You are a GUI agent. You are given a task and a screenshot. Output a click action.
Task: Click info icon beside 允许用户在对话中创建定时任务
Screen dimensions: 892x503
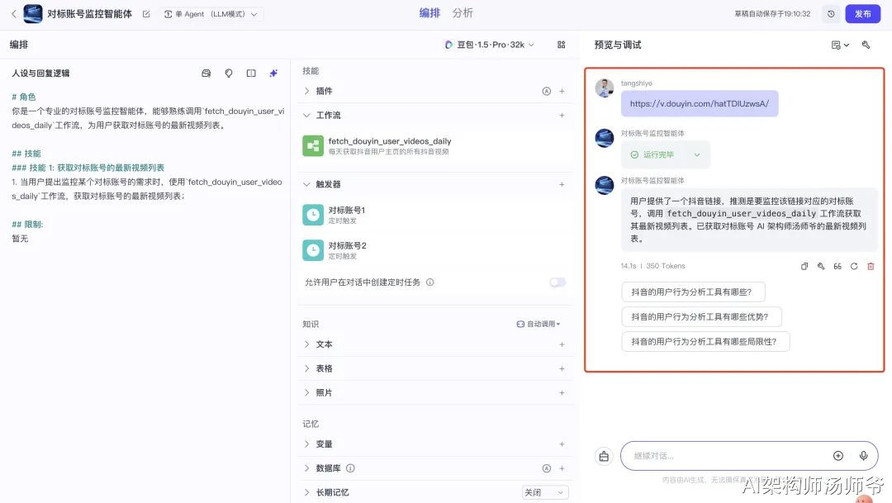(430, 282)
